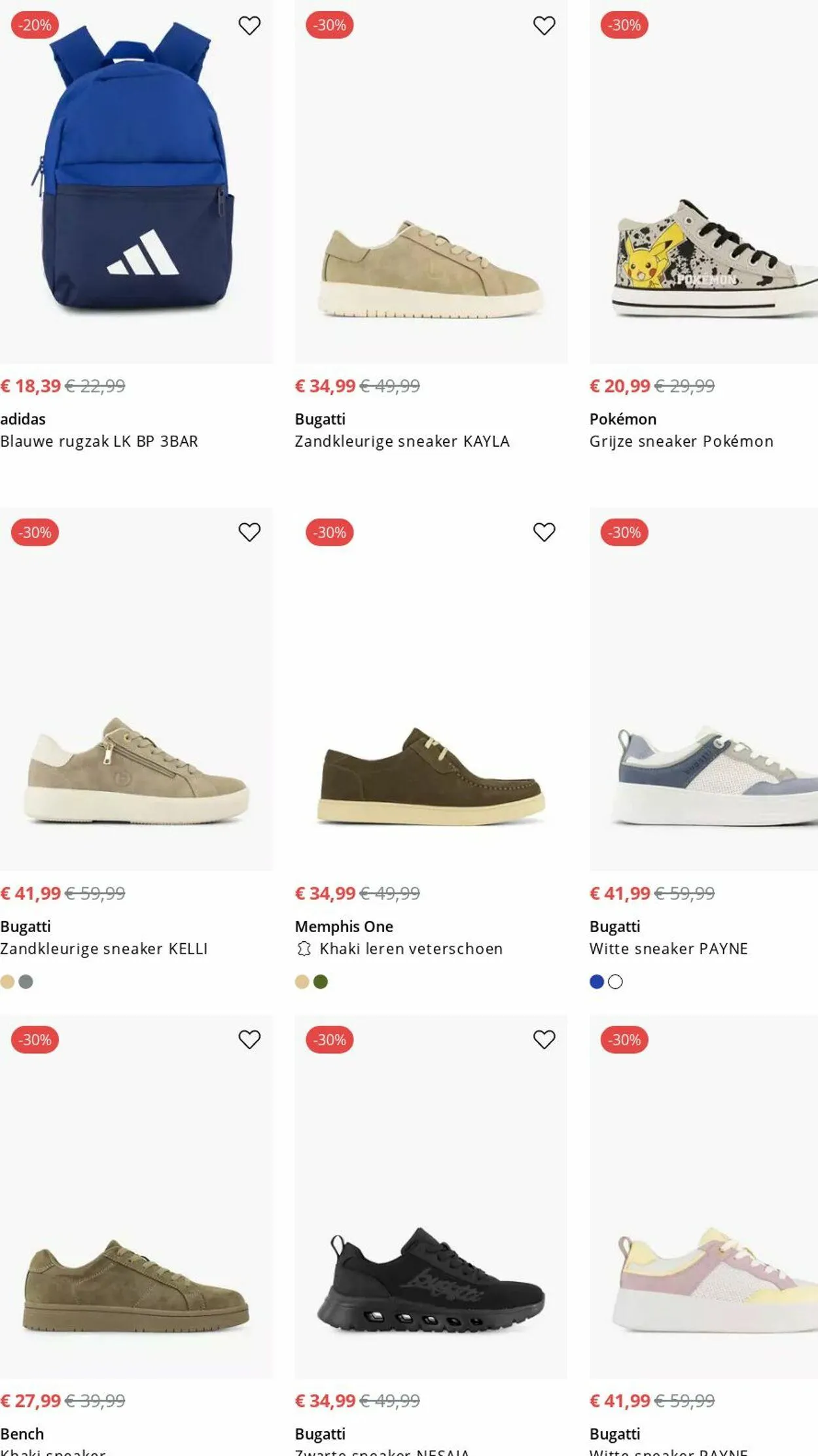The width and height of the screenshot is (818, 1456).
Task: Go to Grijze sneaker Pokémon details
Action: point(681,442)
